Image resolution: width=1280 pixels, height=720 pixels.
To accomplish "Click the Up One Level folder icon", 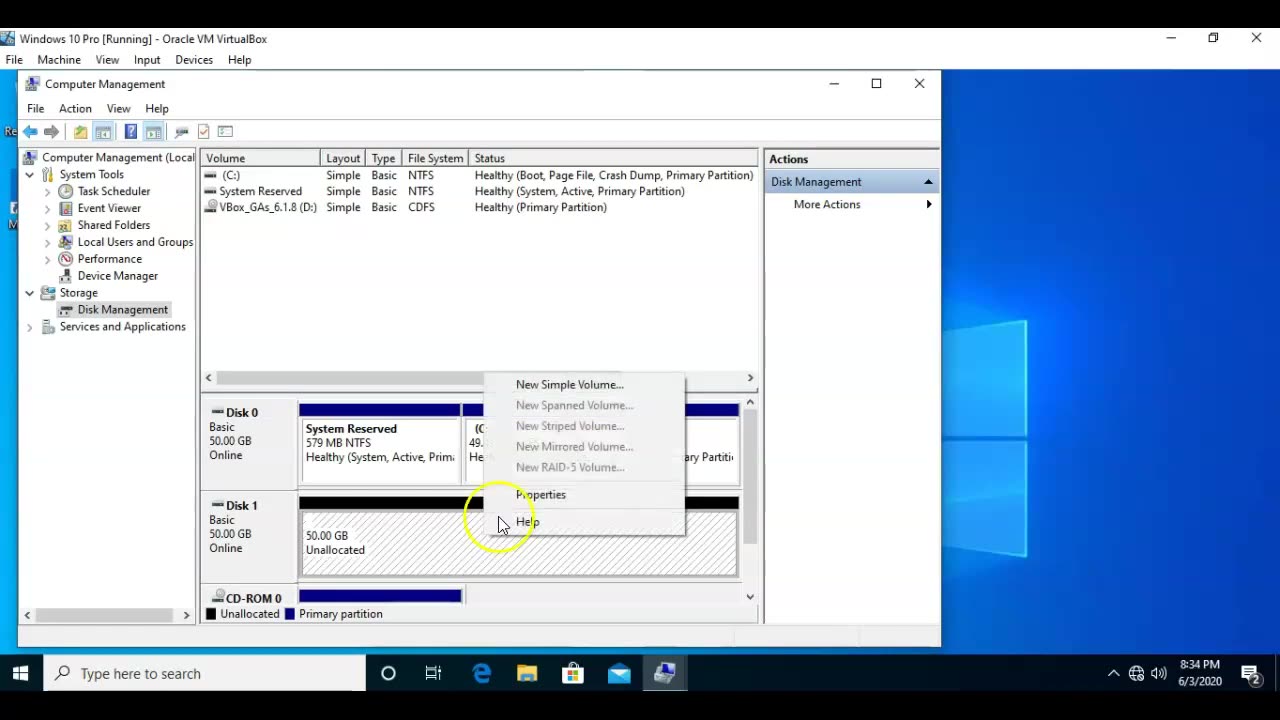I will [x=80, y=132].
